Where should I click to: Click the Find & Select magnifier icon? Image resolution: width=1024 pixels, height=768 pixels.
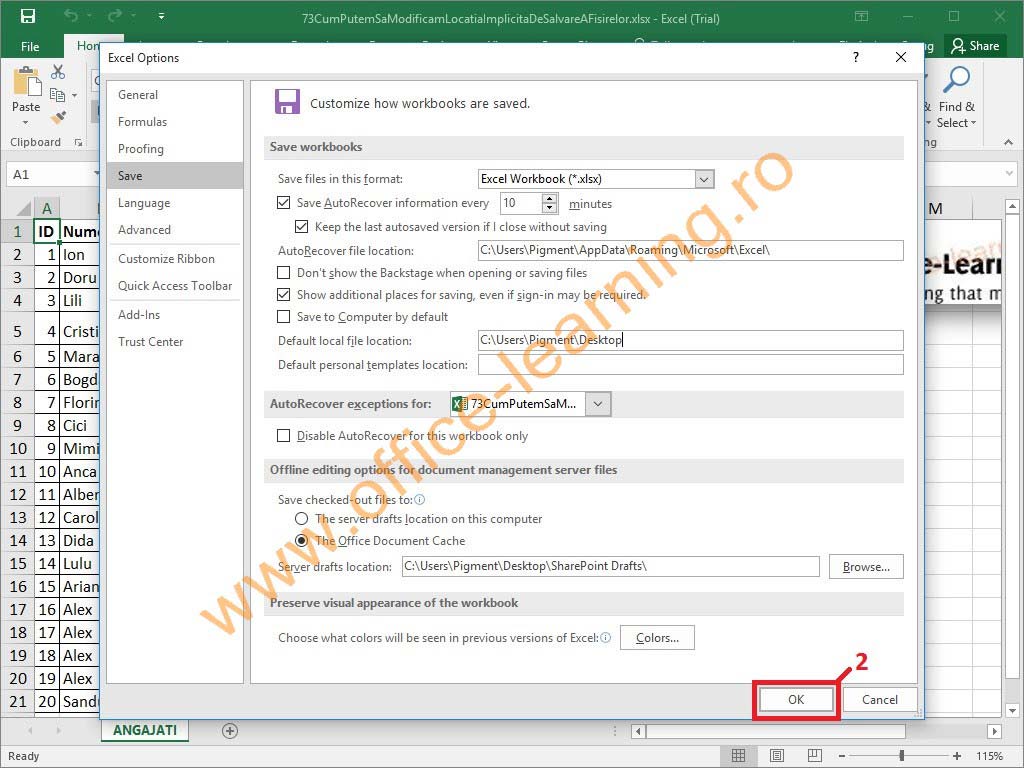[957, 80]
